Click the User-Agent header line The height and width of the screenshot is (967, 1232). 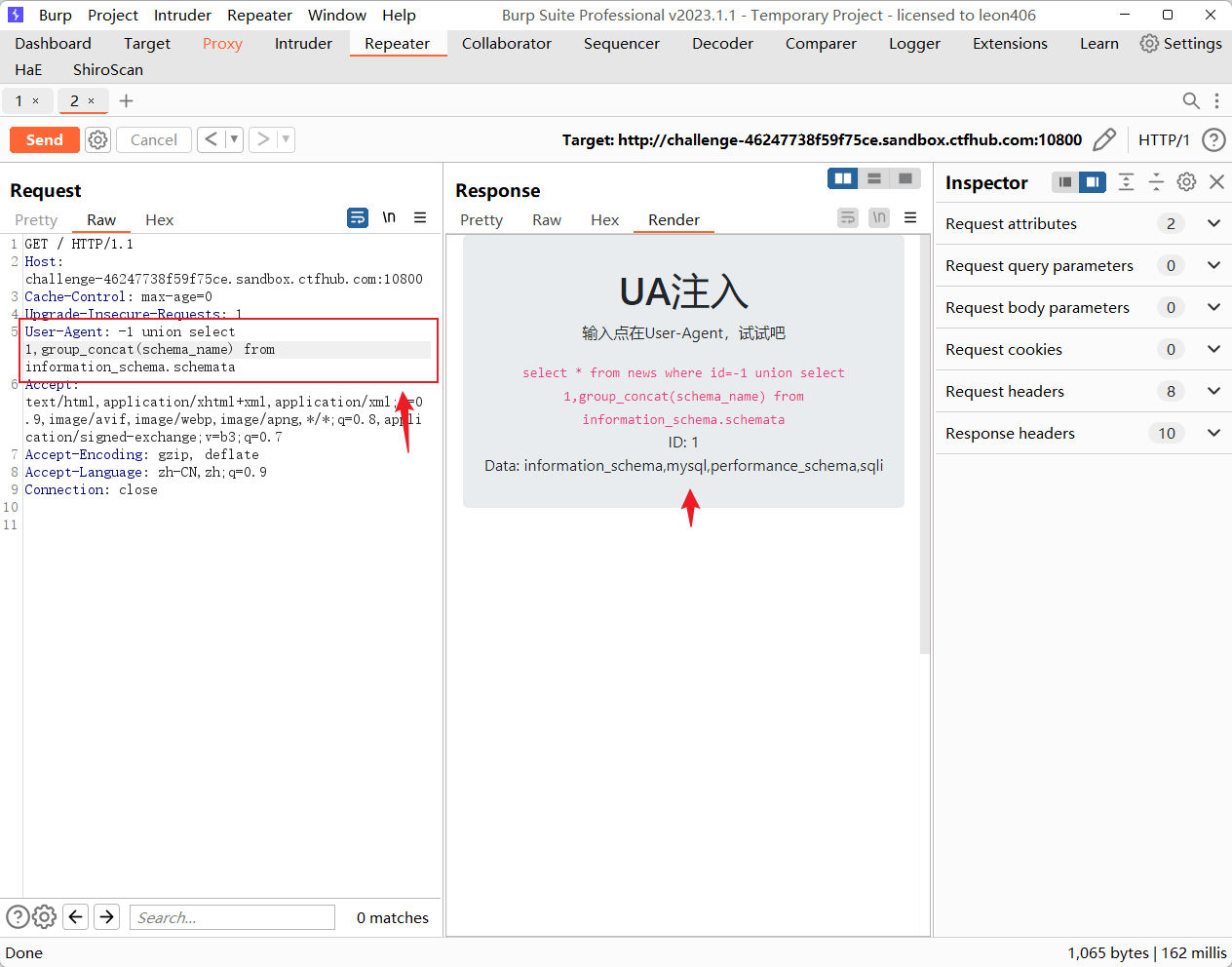click(x=228, y=349)
